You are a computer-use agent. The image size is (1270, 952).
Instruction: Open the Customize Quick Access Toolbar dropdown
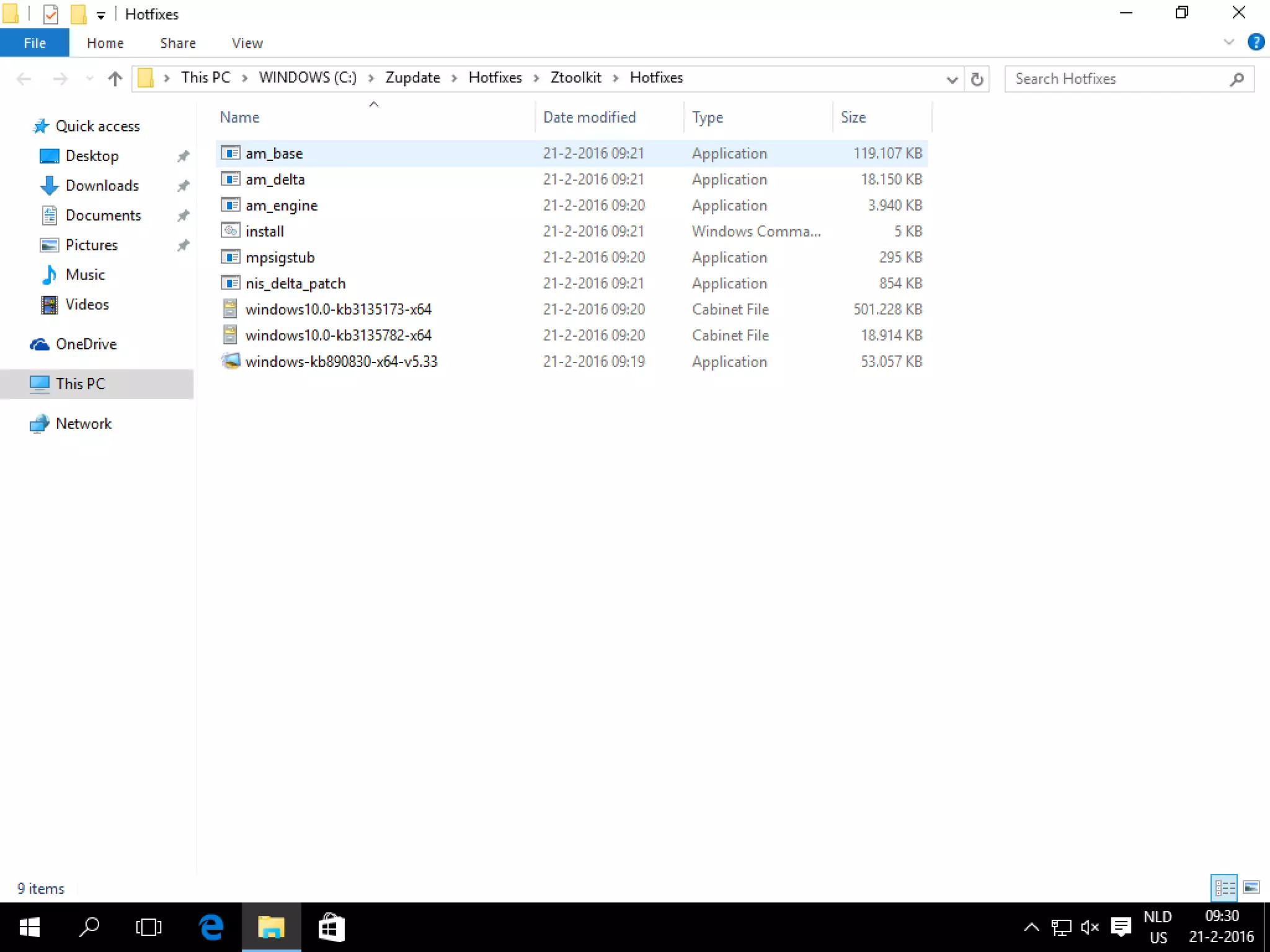click(x=101, y=15)
